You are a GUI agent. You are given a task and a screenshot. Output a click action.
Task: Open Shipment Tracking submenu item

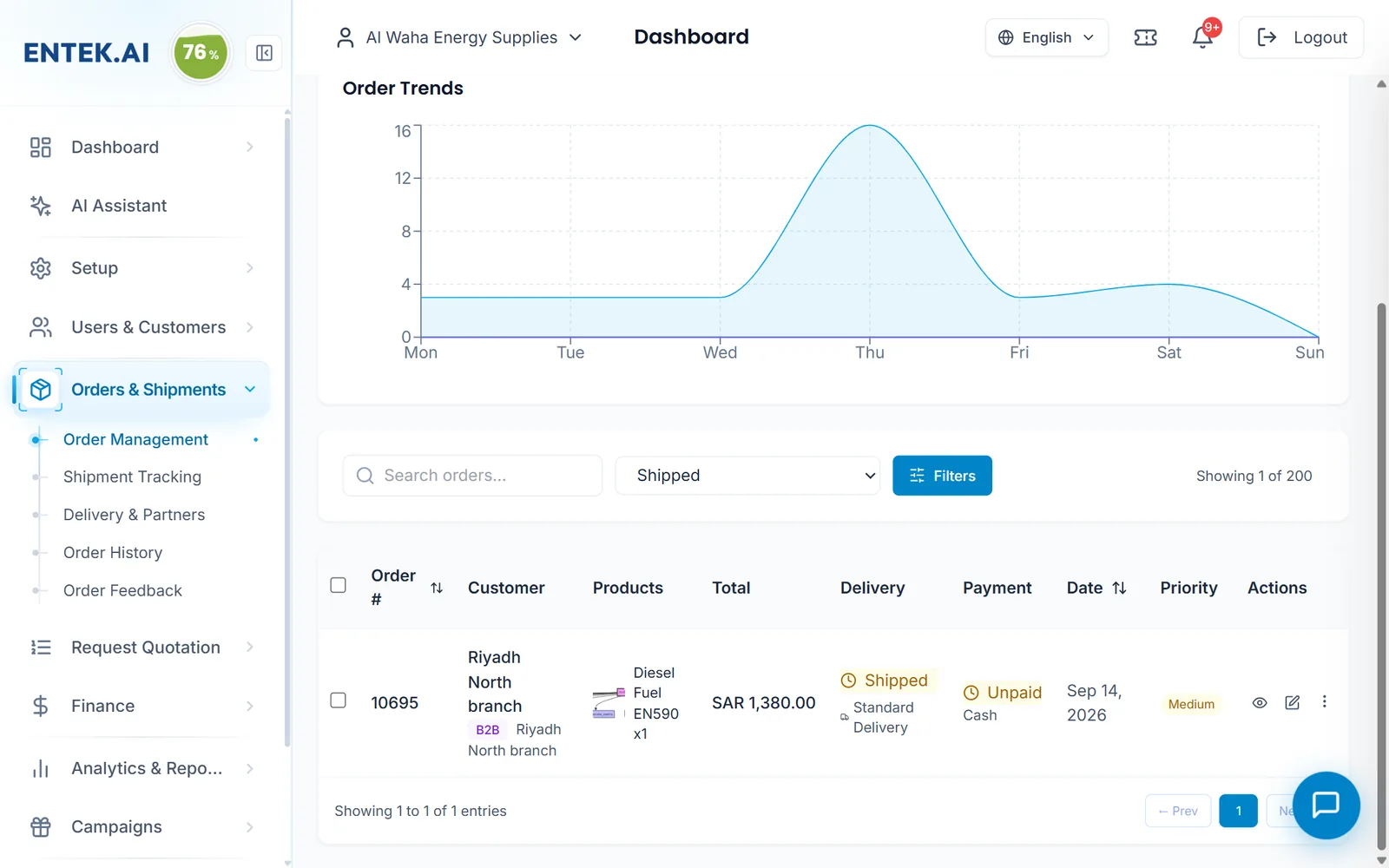pyautogui.click(x=132, y=477)
